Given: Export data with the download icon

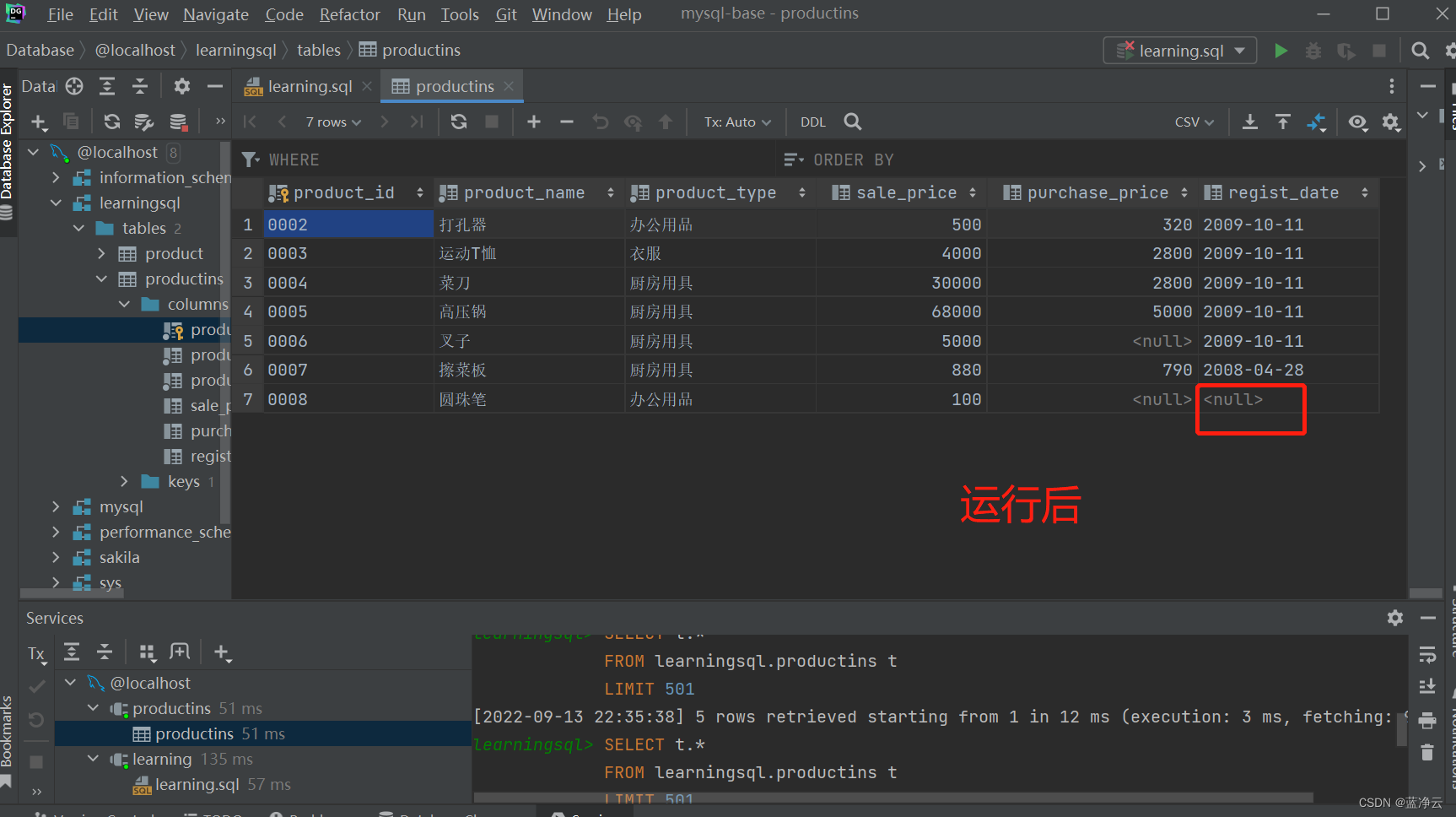Looking at the screenshot, I should pos(1250,122).
